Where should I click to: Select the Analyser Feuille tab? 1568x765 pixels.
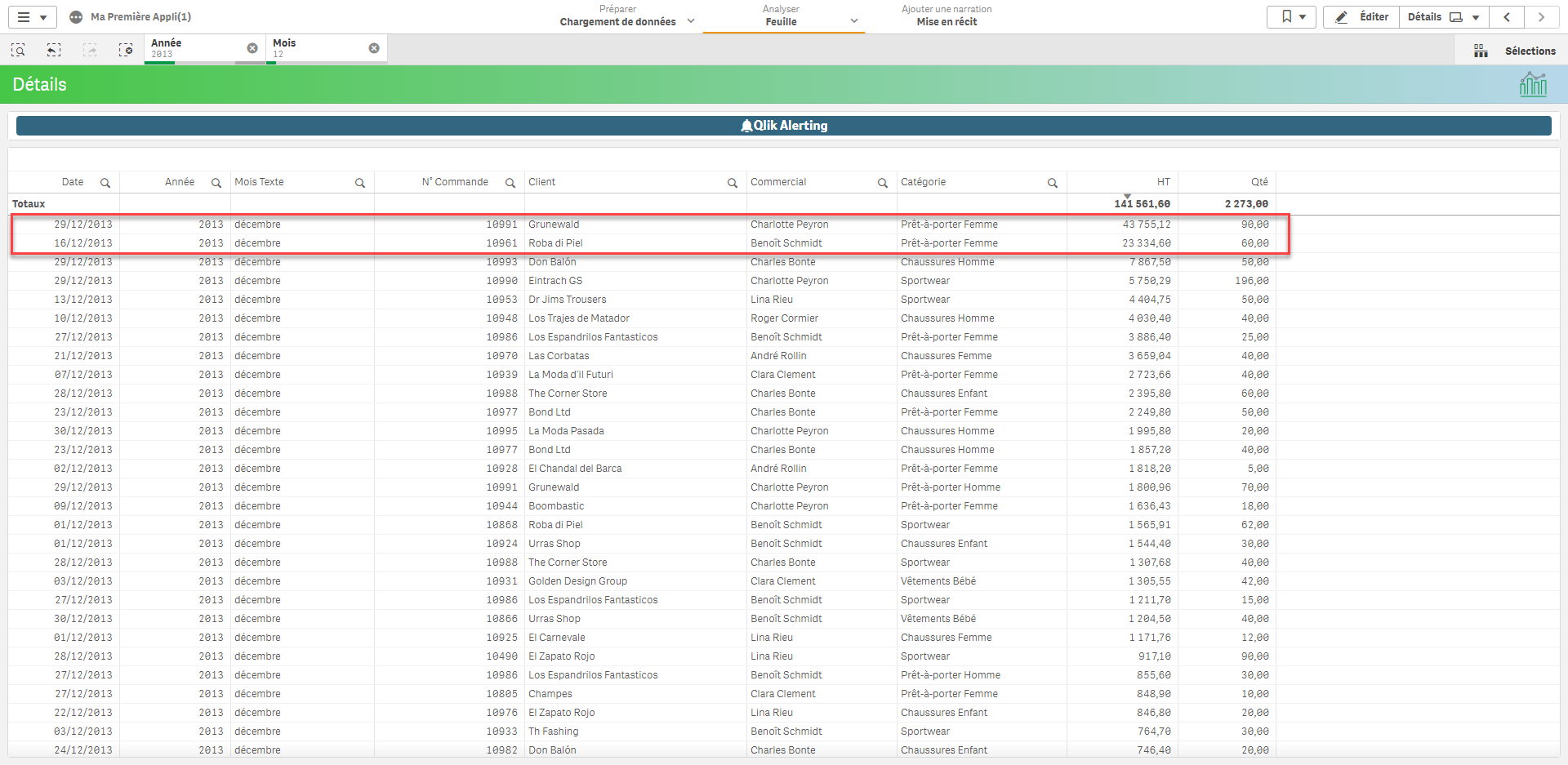pyautogui.click(x=781, y=16)
